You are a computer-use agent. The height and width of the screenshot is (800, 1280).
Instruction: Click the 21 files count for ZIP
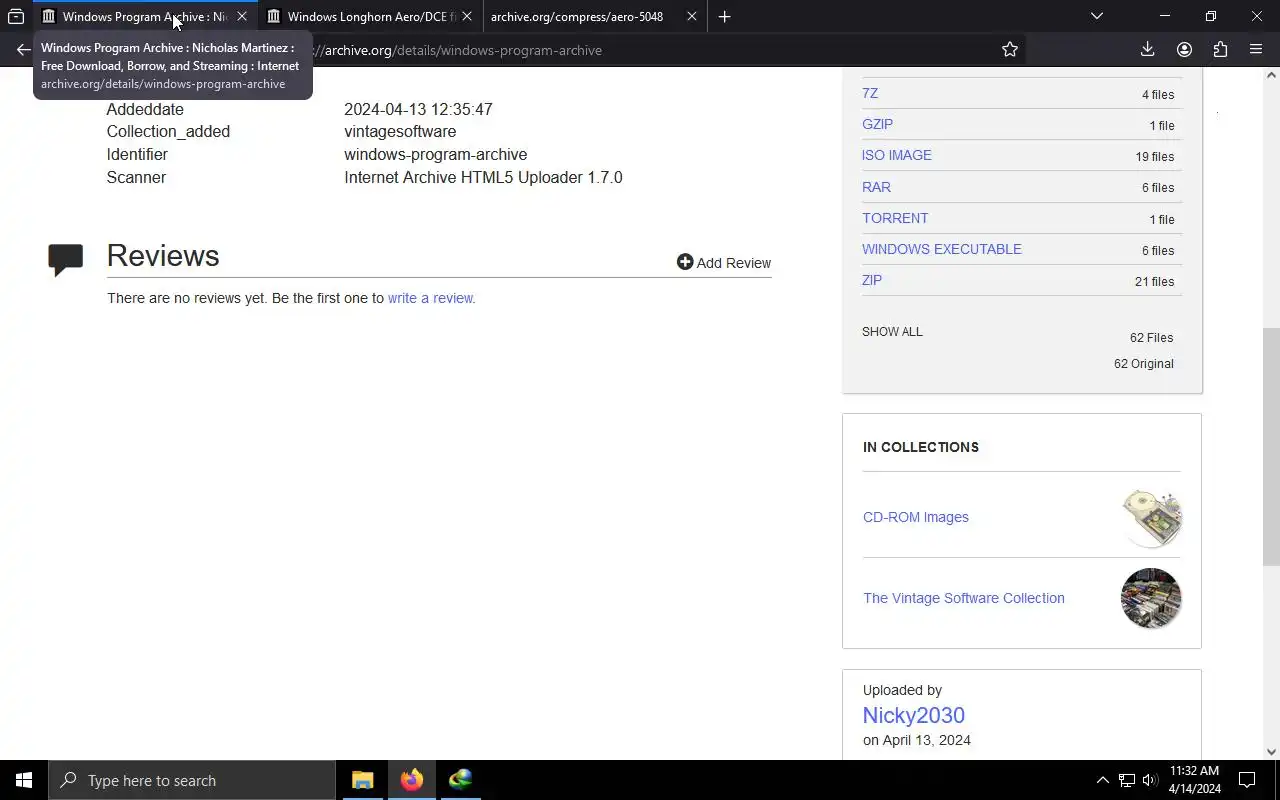(1155, 281)
